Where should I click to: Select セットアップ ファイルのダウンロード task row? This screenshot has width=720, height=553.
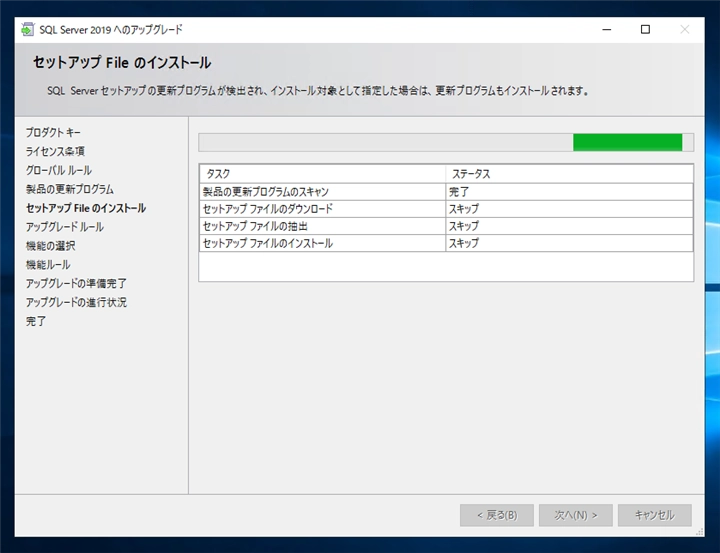click(446, 209)
